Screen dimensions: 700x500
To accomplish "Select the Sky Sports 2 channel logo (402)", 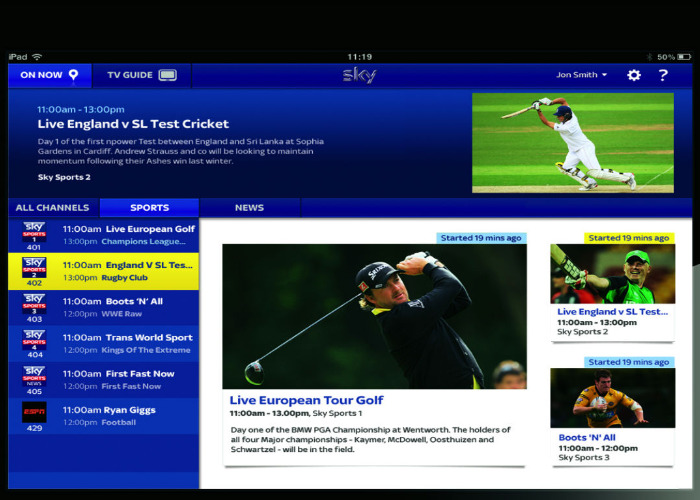I will 34,268.
